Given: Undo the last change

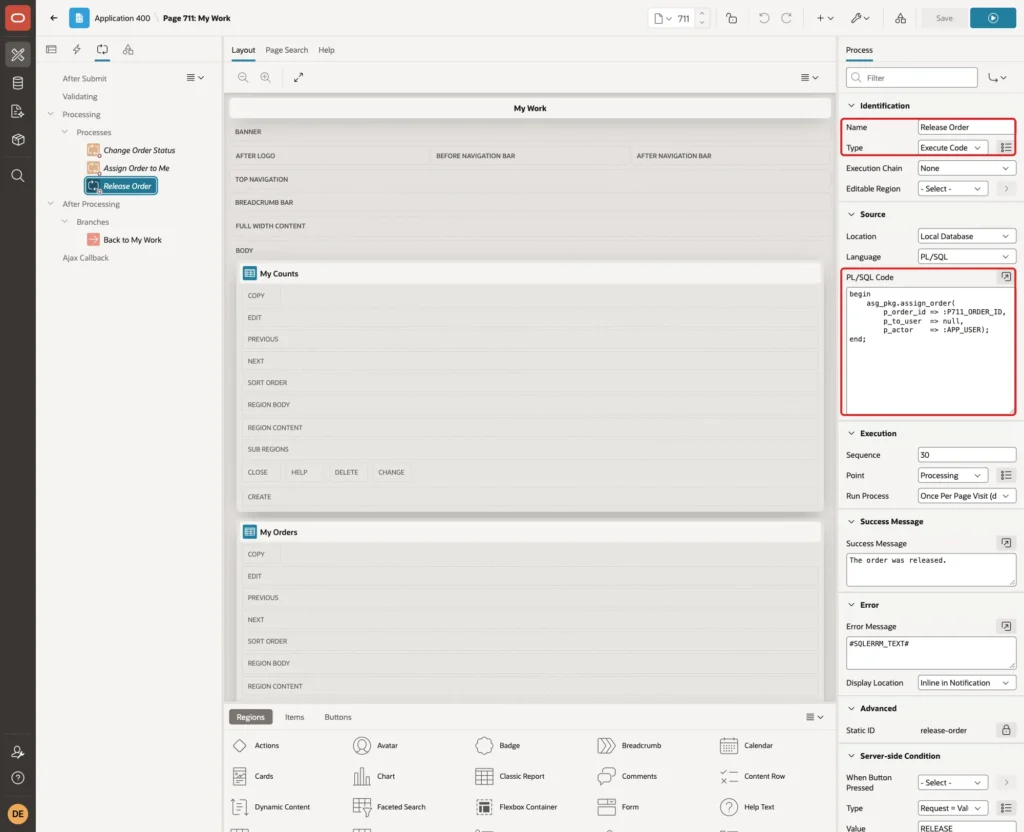Looking at the screenshot, I should (763, 18).
